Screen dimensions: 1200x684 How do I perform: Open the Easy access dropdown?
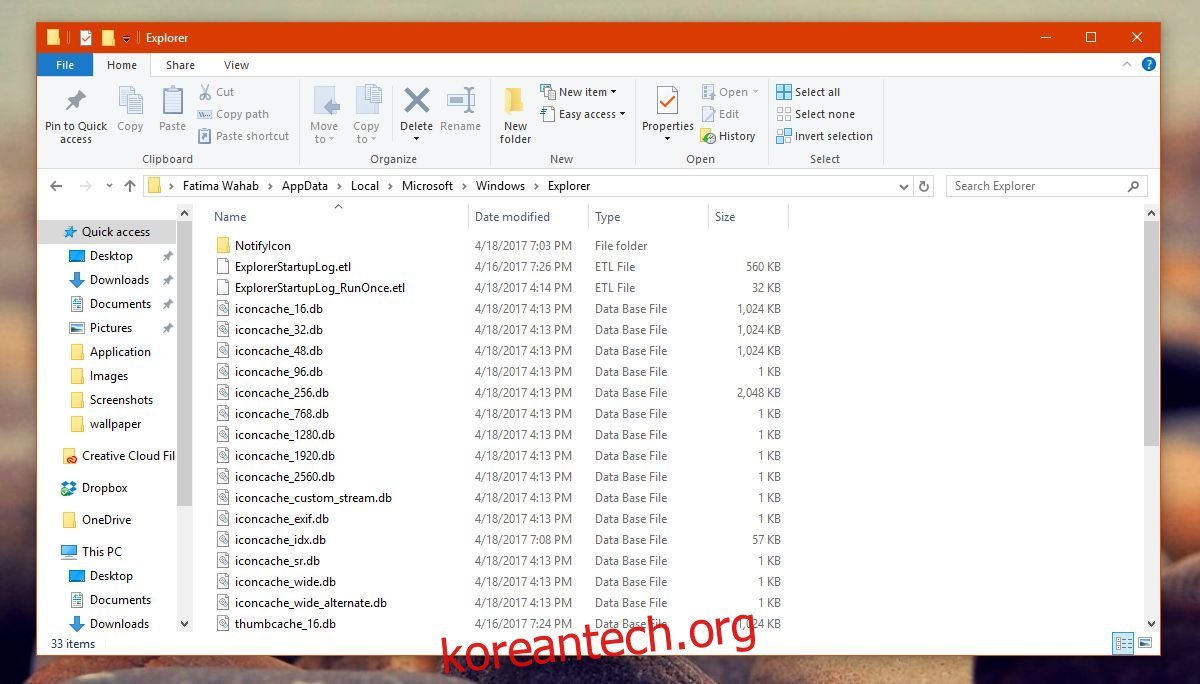click(x=582, y=114)
